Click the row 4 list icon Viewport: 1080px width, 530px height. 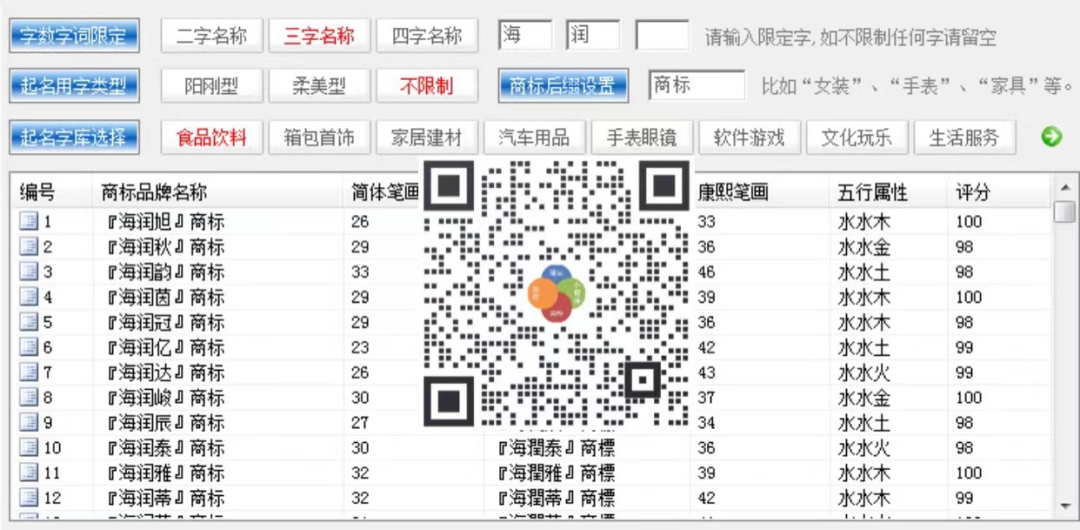coord(28,297)
